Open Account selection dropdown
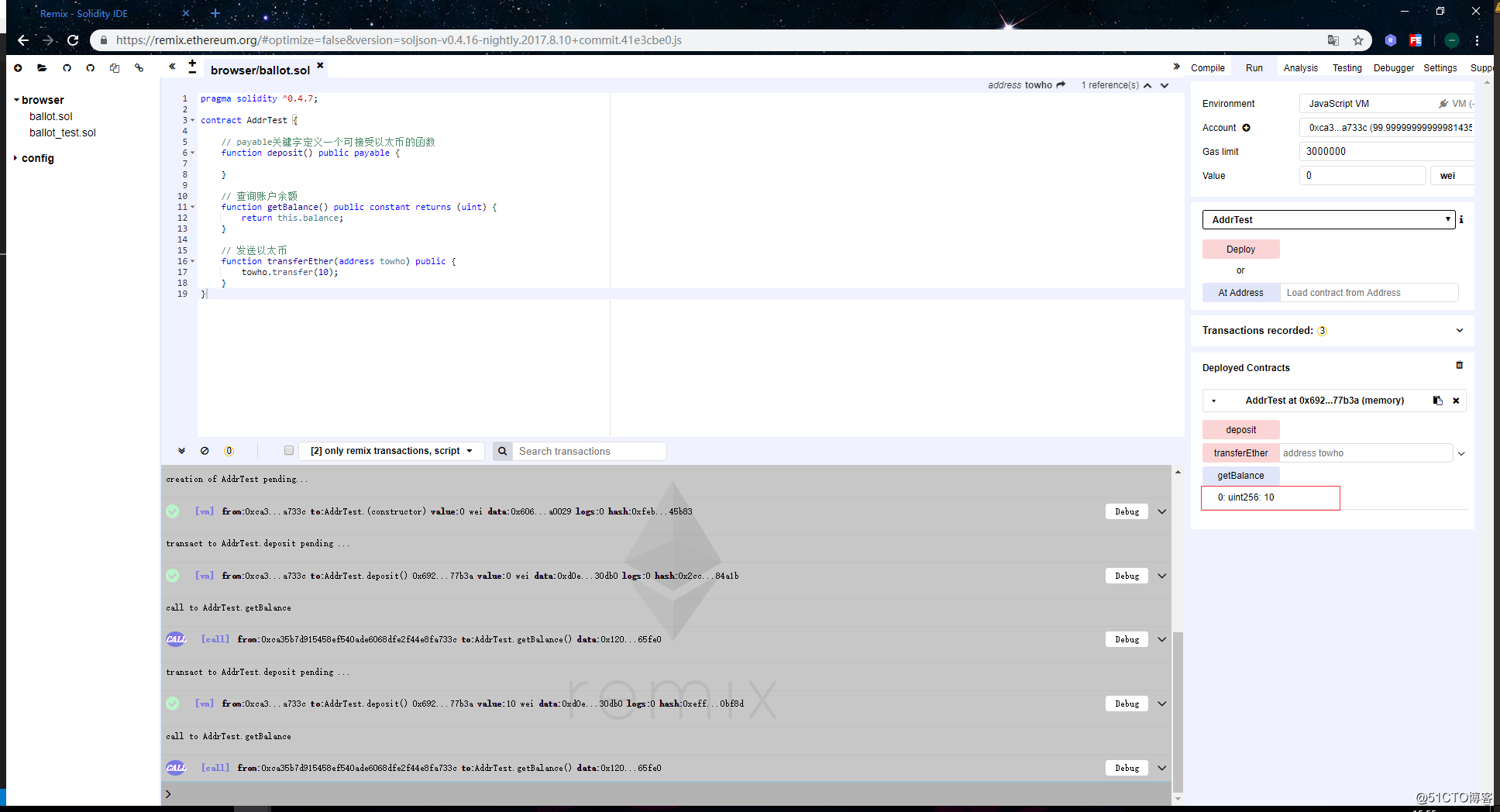Viewport: 1500px width, 812px height. pos(1387,128)
